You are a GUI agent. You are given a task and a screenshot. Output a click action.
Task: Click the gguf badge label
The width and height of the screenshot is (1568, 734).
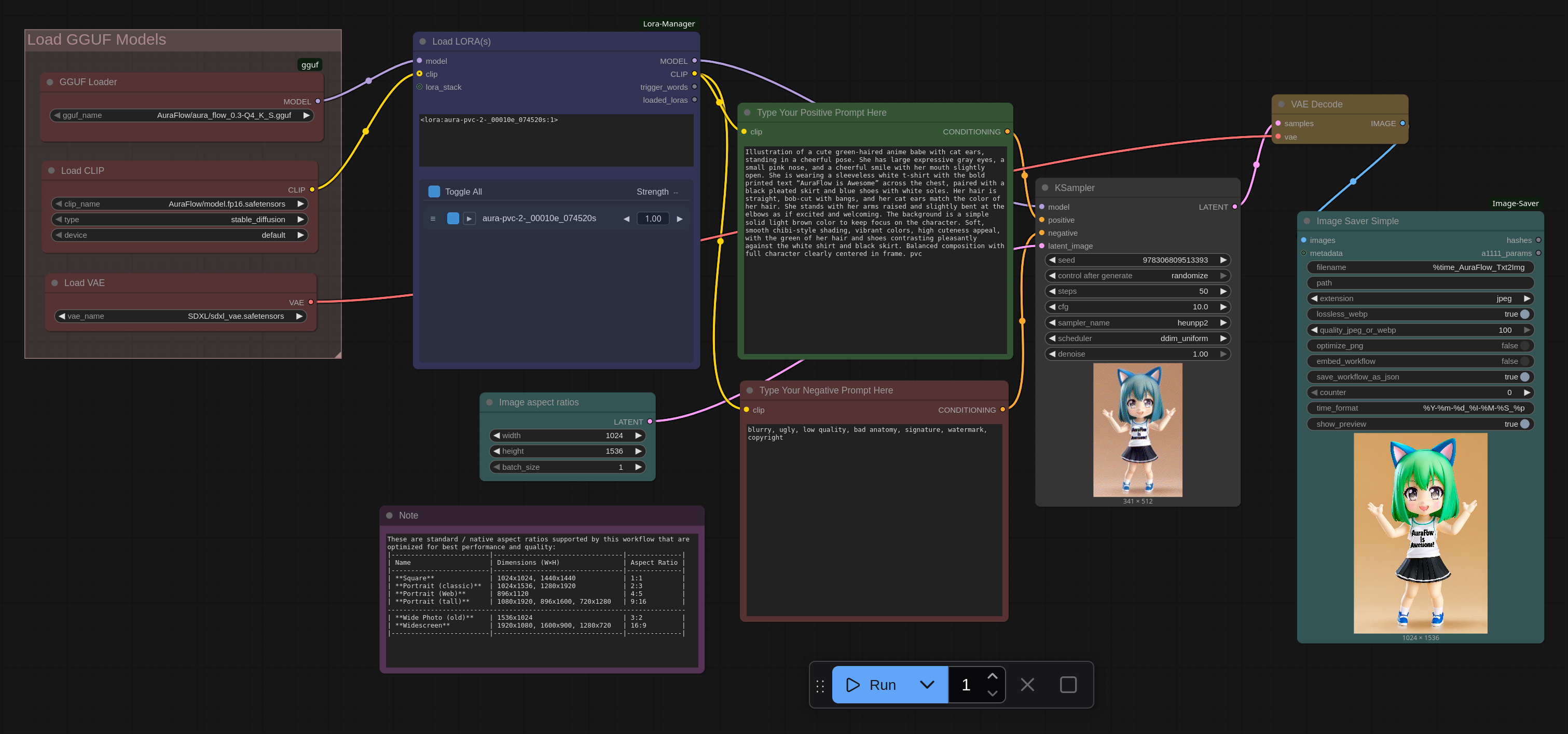309,64
